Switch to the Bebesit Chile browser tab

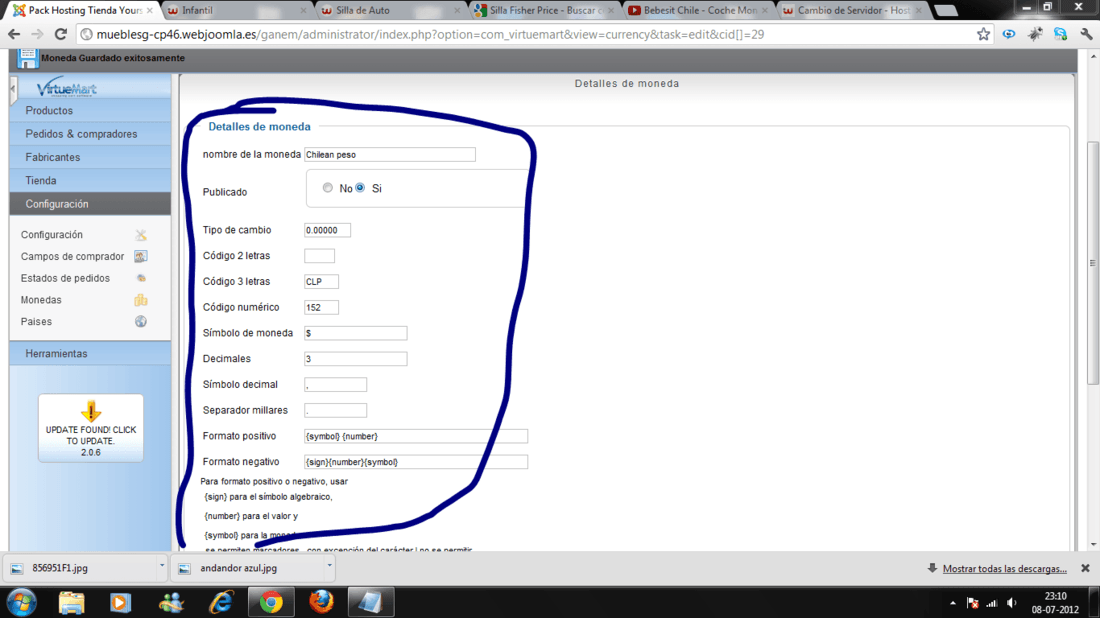(x=699, y=10)
